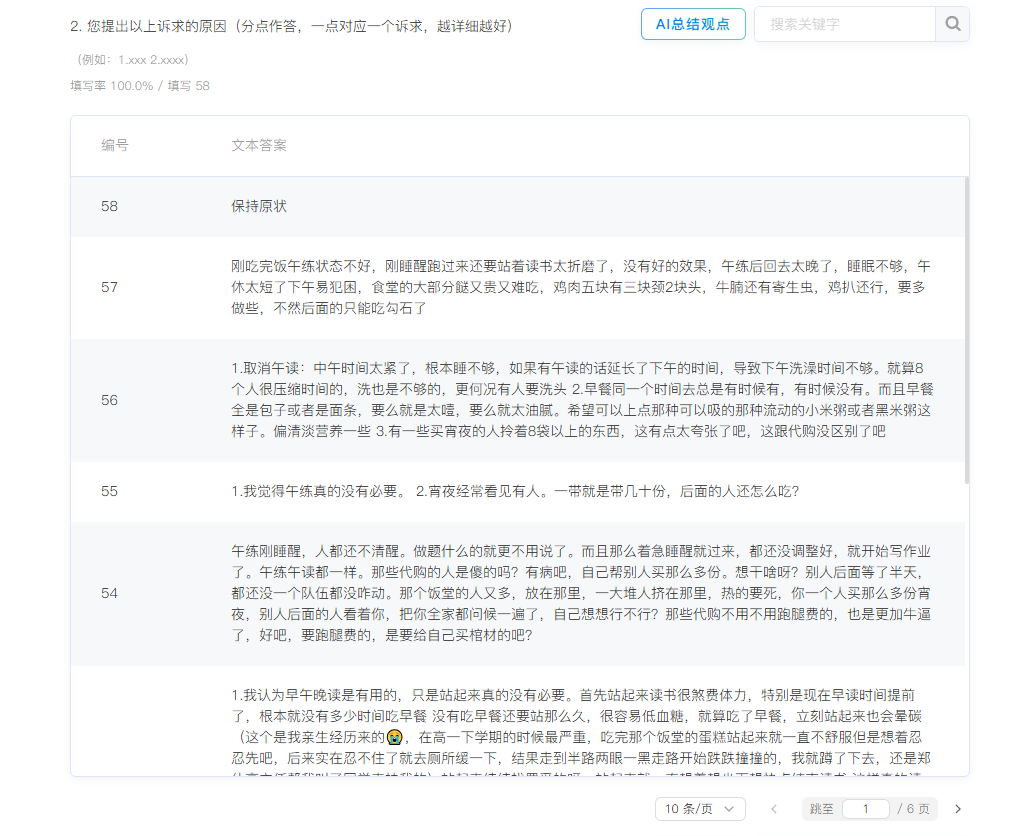Click answer beginning 1.取消午读
This screenshot has width=1010, height=836.
[582, 400]
